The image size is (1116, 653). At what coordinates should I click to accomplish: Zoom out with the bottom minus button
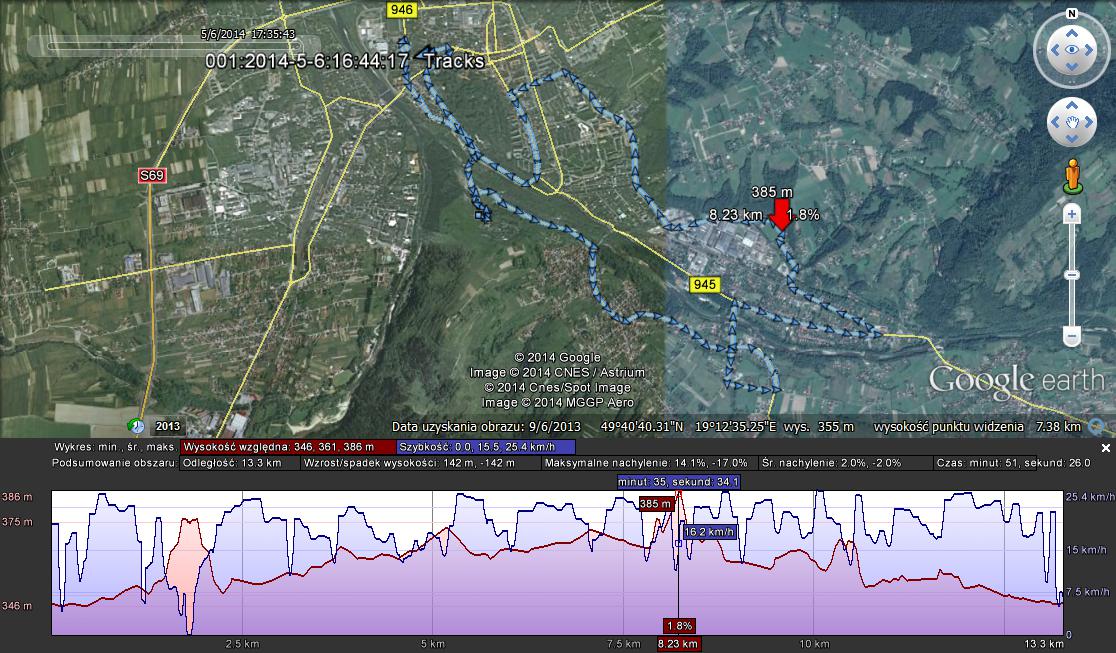click(x=1072, y=336)
